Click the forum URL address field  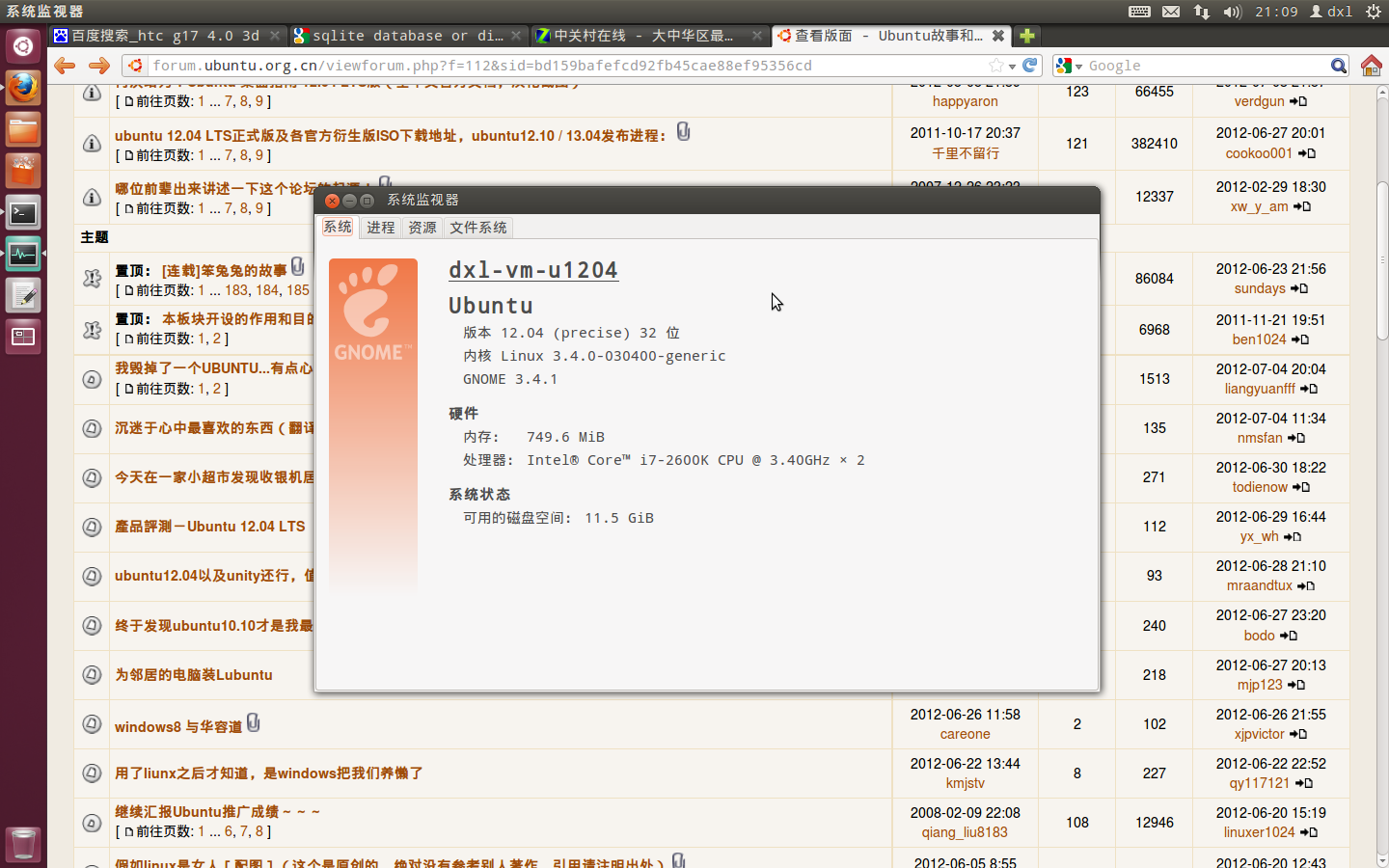click(567, 66)
